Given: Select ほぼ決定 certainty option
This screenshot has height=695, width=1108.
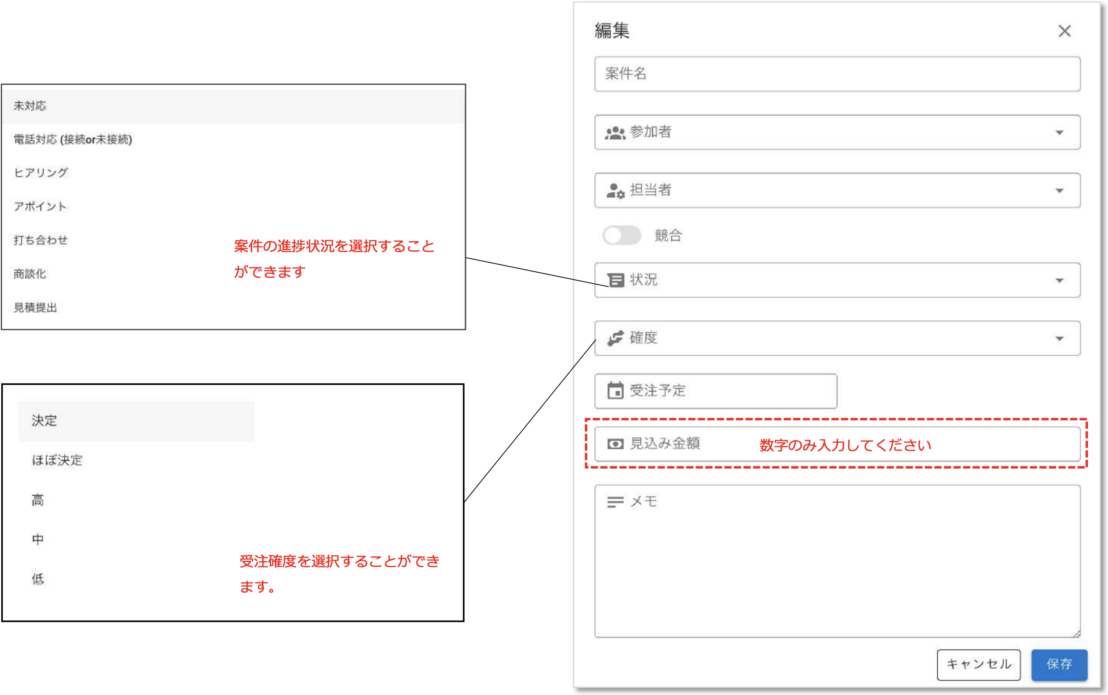Looking at the screenshot, I should click(136, 461).
